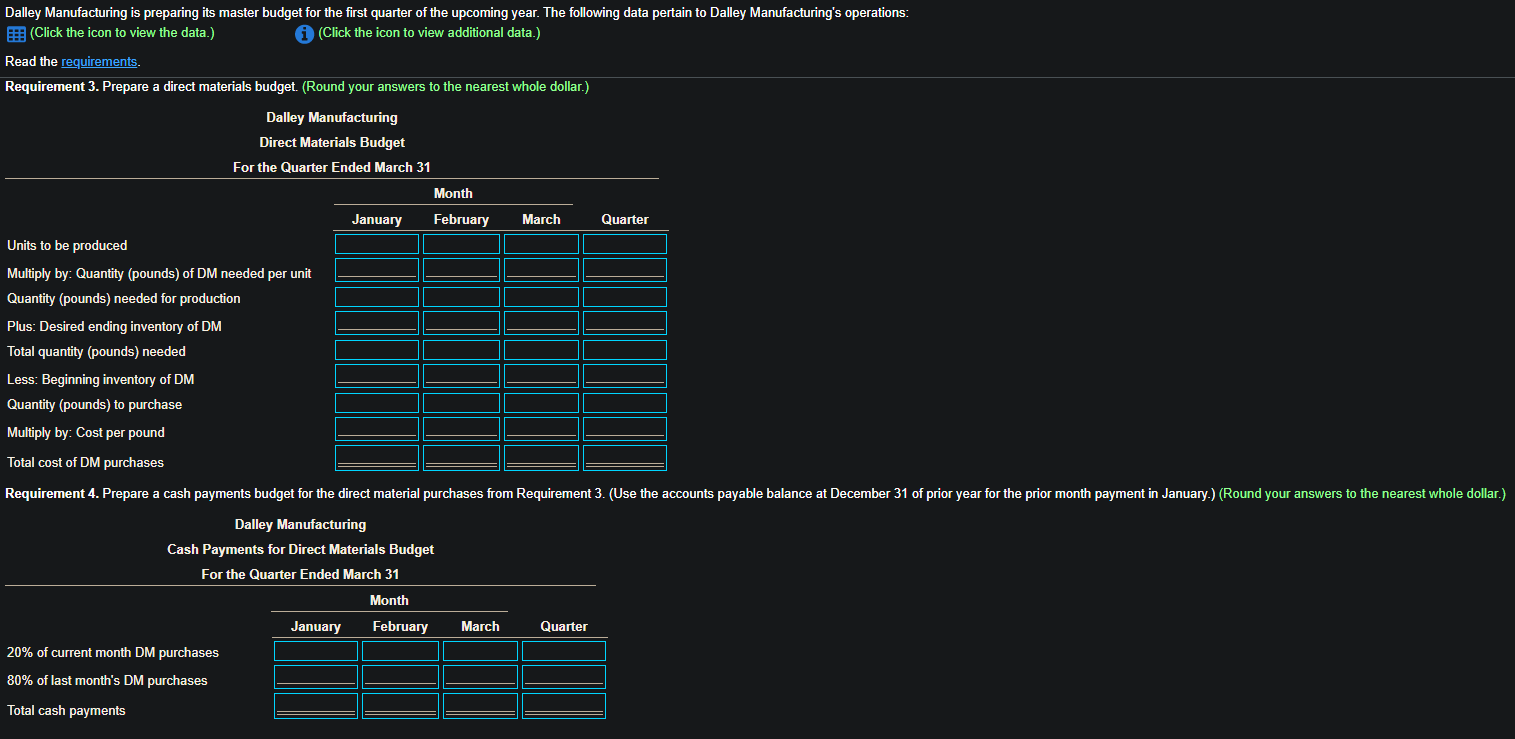Select March desired ending inventory field

tap(541, 323)
